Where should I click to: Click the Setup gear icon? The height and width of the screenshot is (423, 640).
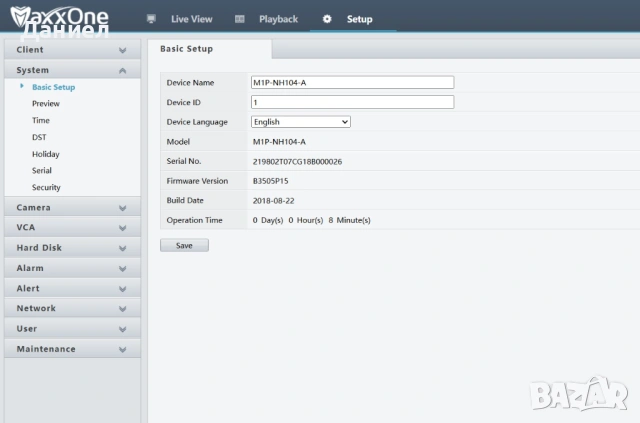[327, 19]
